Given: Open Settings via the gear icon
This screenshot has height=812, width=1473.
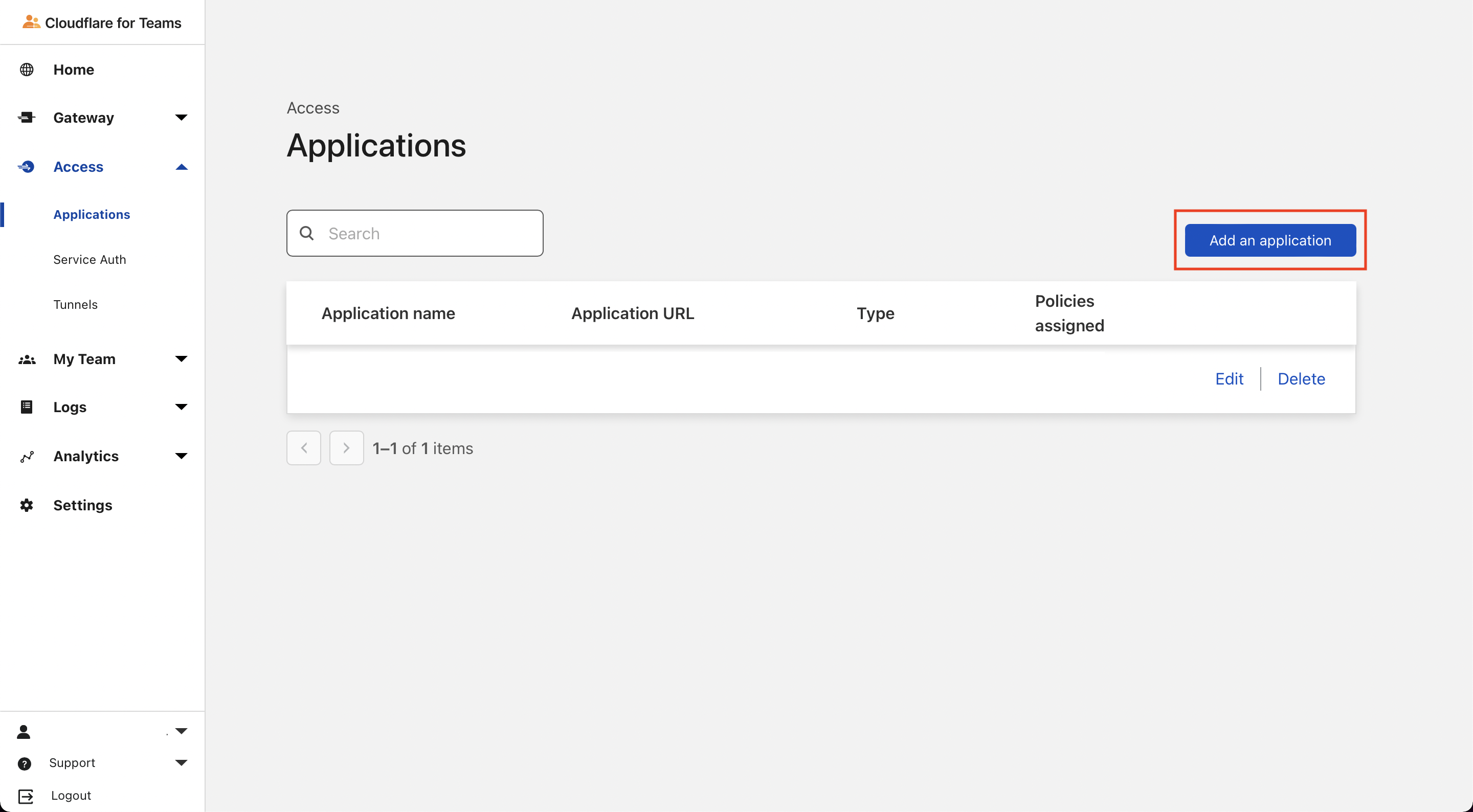Looking at the screenshot, I should coord(26,506).
